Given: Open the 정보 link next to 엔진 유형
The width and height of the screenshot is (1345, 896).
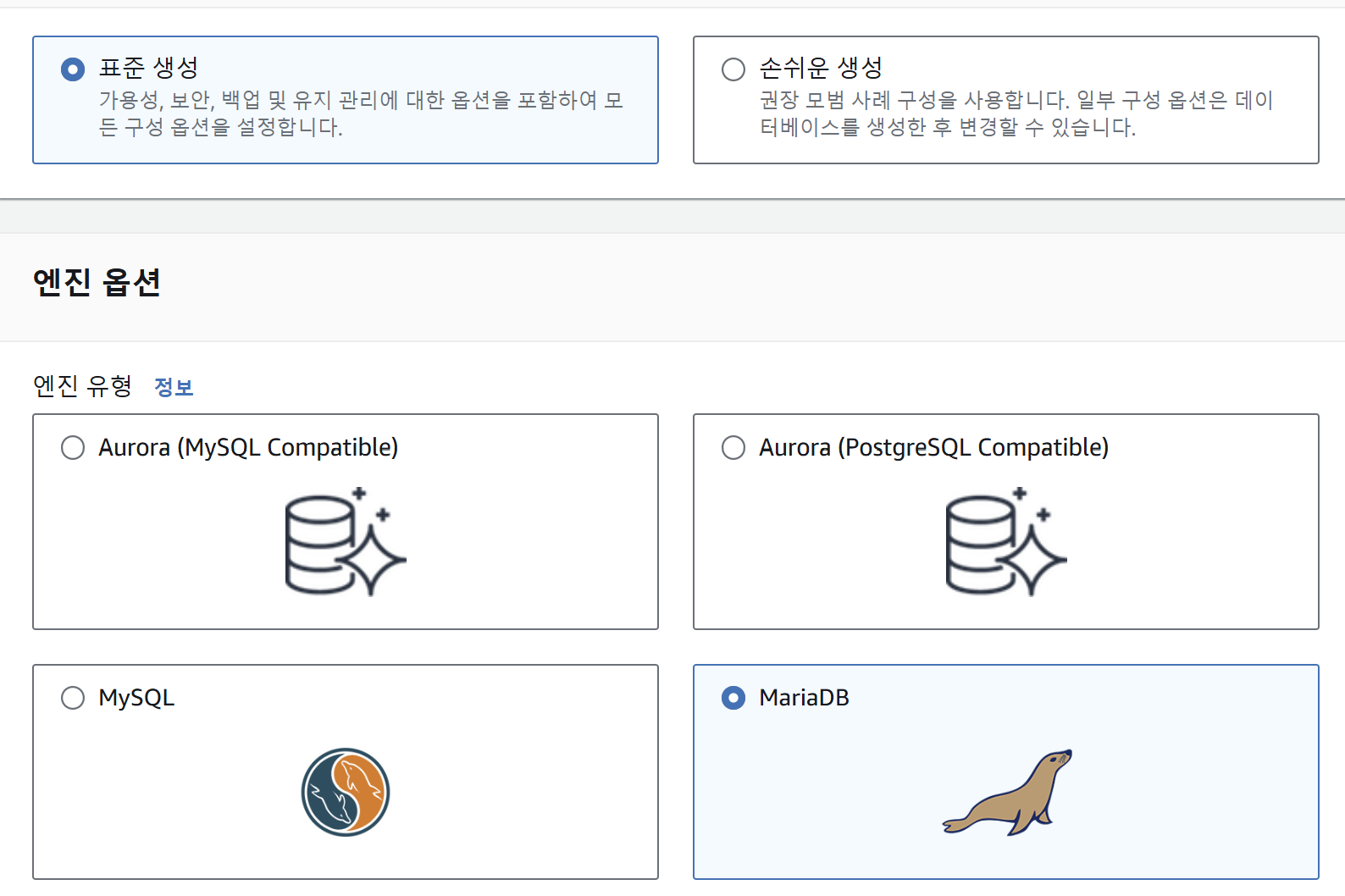Looking at the screenshot, I should pos(174,387).
